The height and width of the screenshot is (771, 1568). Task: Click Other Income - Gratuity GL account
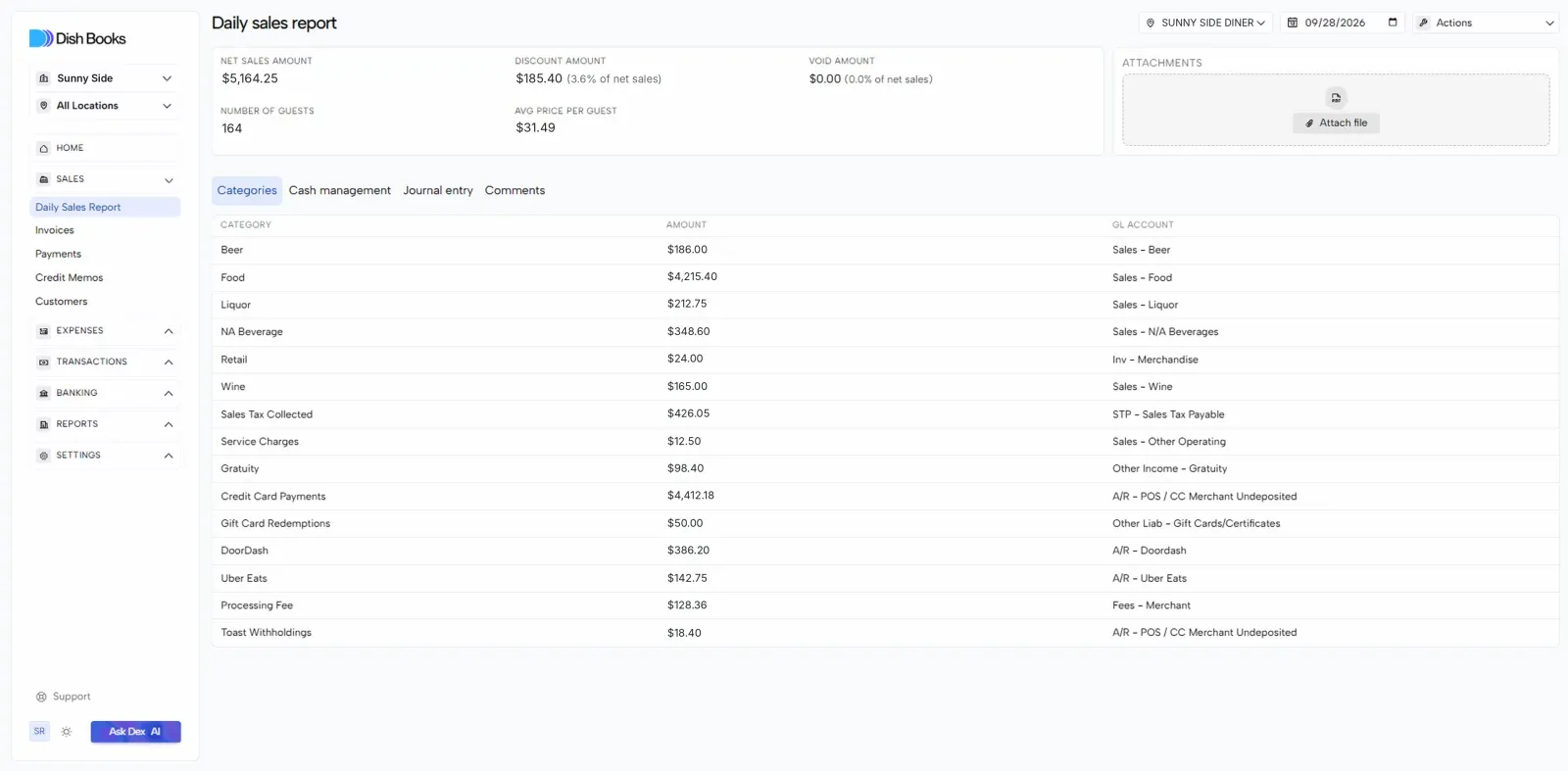[1169, 469]
